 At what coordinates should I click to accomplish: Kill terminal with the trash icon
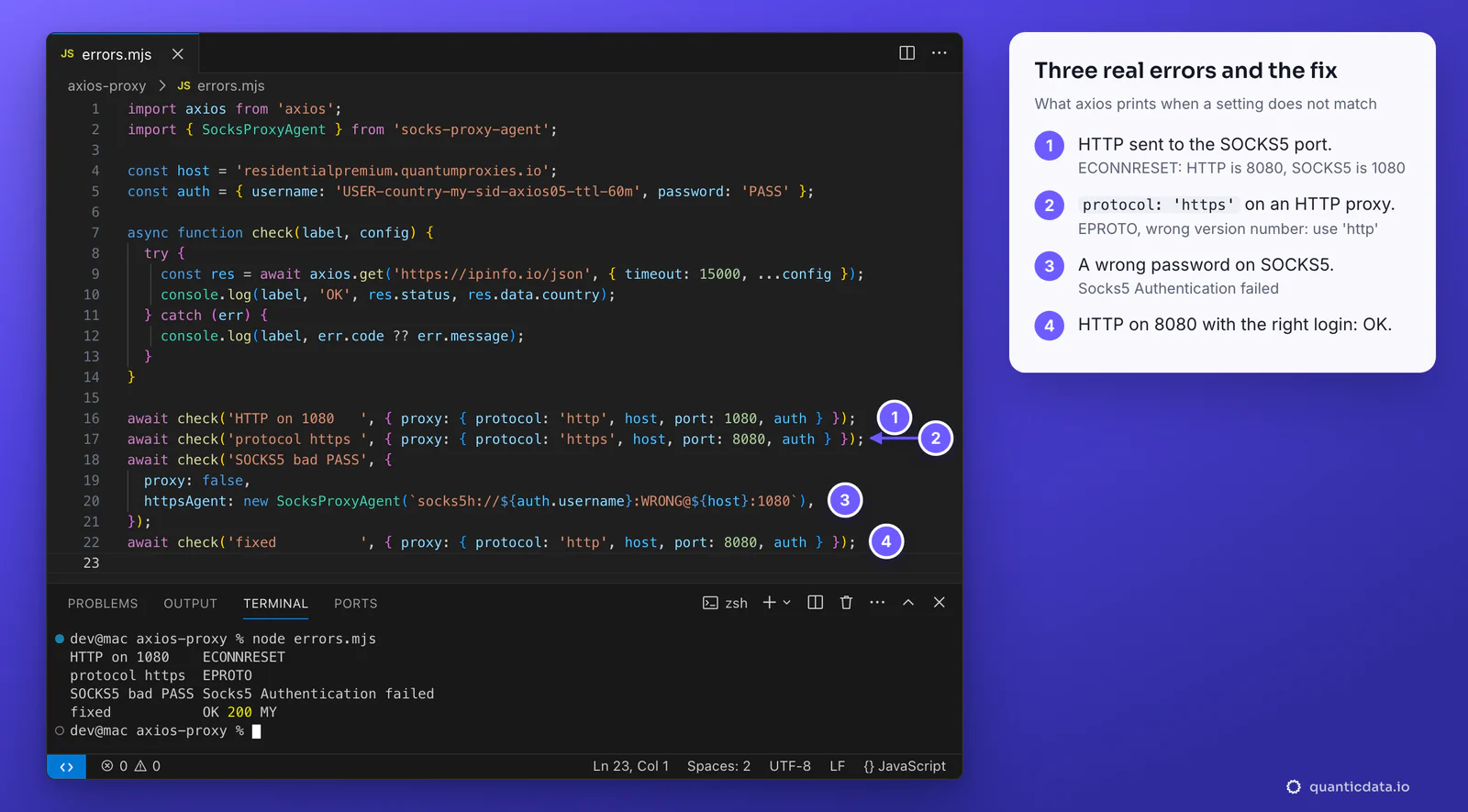pyautogui.click(x=846, y=603)
